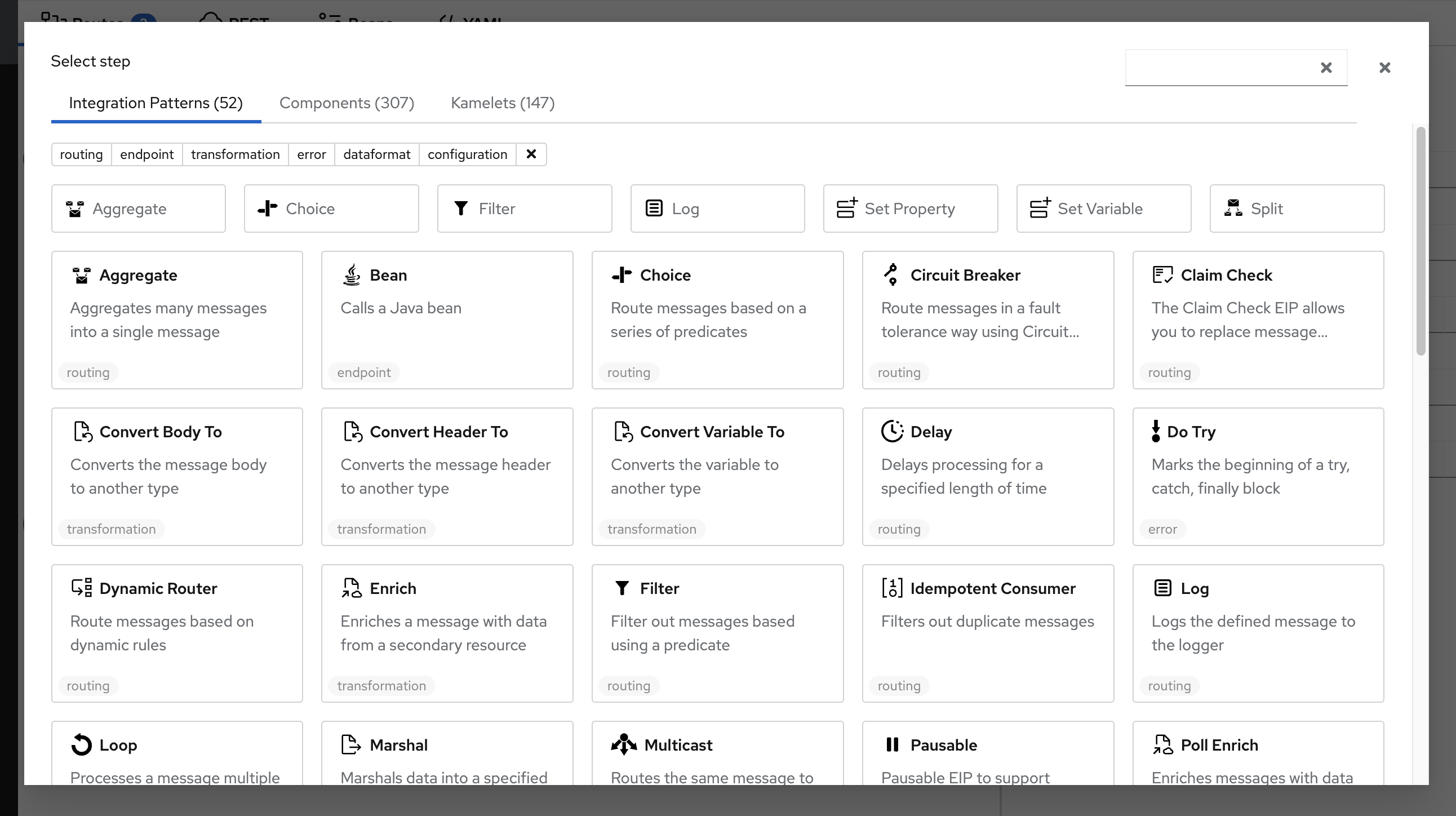Viewport: 1456px width, 816px height.
Task: Click the Multicast pattern icon
Action: click(623, 744)
